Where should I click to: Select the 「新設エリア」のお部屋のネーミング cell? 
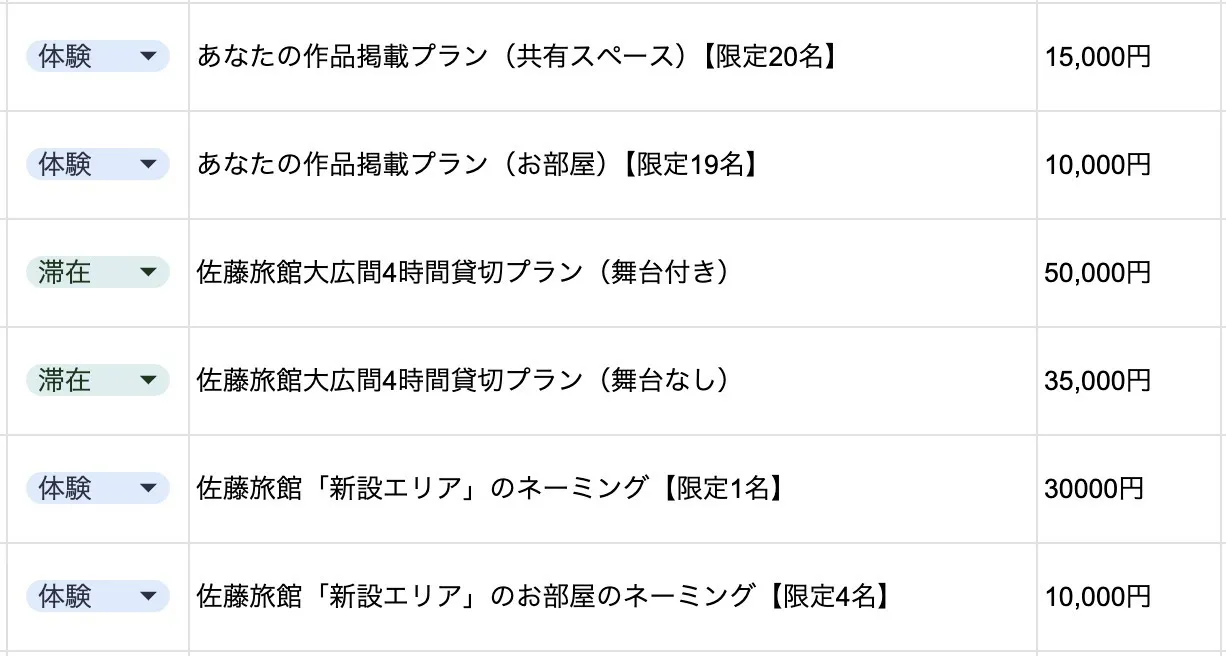pos(543,597)
